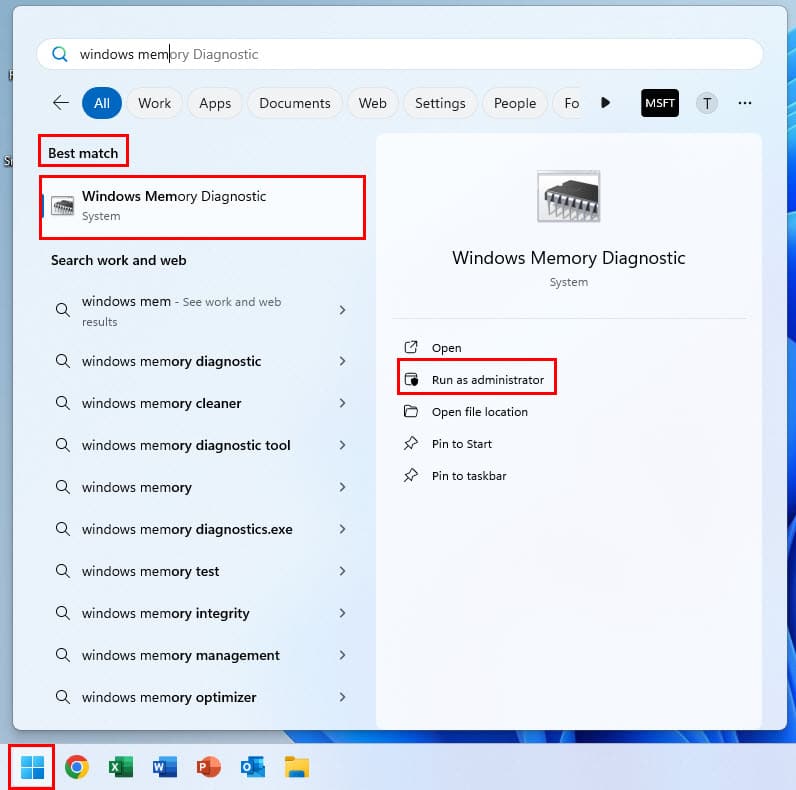Expand the 'windows mem' web results chevron

[342, 310]
